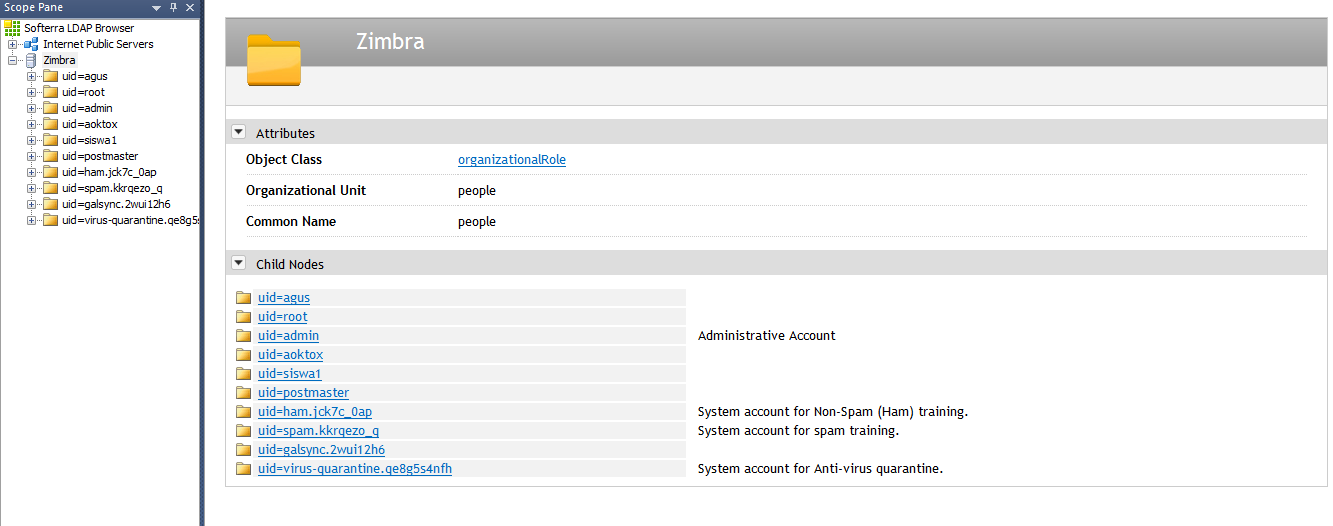The width and height of the screenshot is (1333, 526).
Task: Pin the Scope Pane with pushpin icon
Action: [x=174, y=7]
